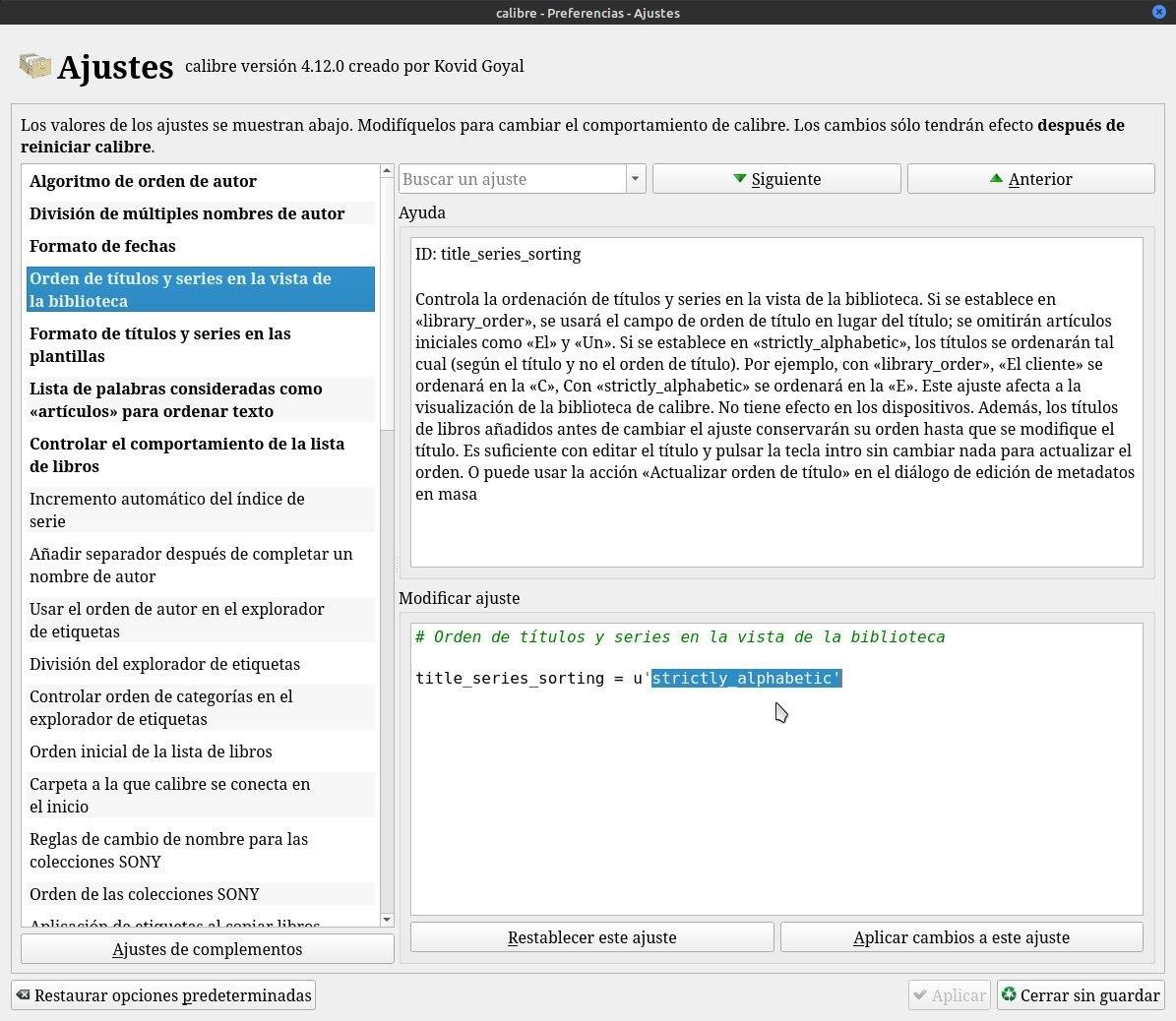
Task: Click Cerrar sin guardar button
Action: pos(1080,994)
